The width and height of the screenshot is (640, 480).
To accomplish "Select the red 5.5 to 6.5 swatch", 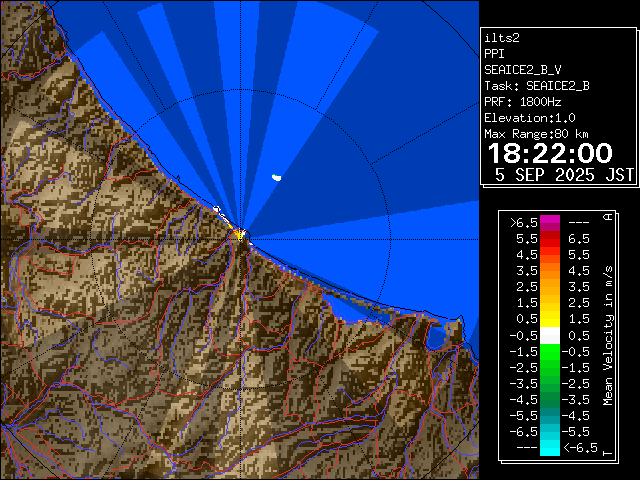I will (549, 239).
